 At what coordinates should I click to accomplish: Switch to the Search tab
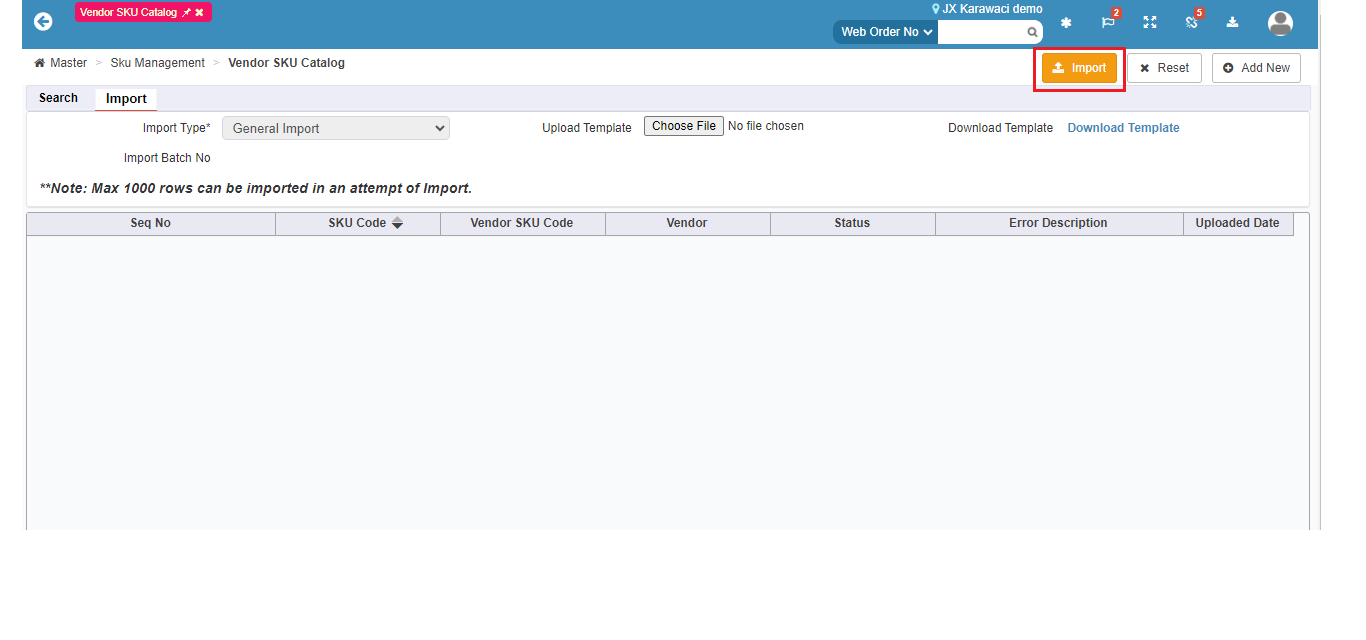pyautogui.click(x=58, y=98)
